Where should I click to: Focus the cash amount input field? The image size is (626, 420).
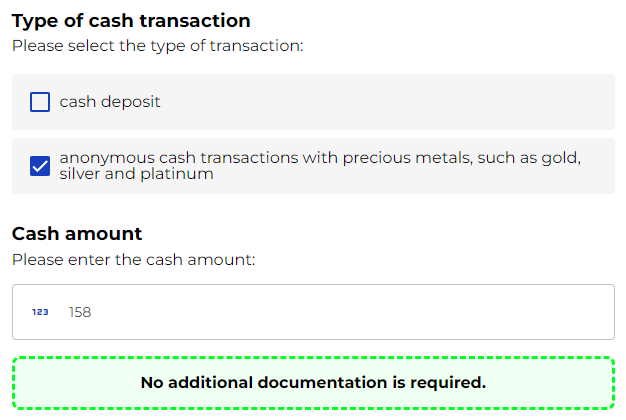[x=340, y=312]
